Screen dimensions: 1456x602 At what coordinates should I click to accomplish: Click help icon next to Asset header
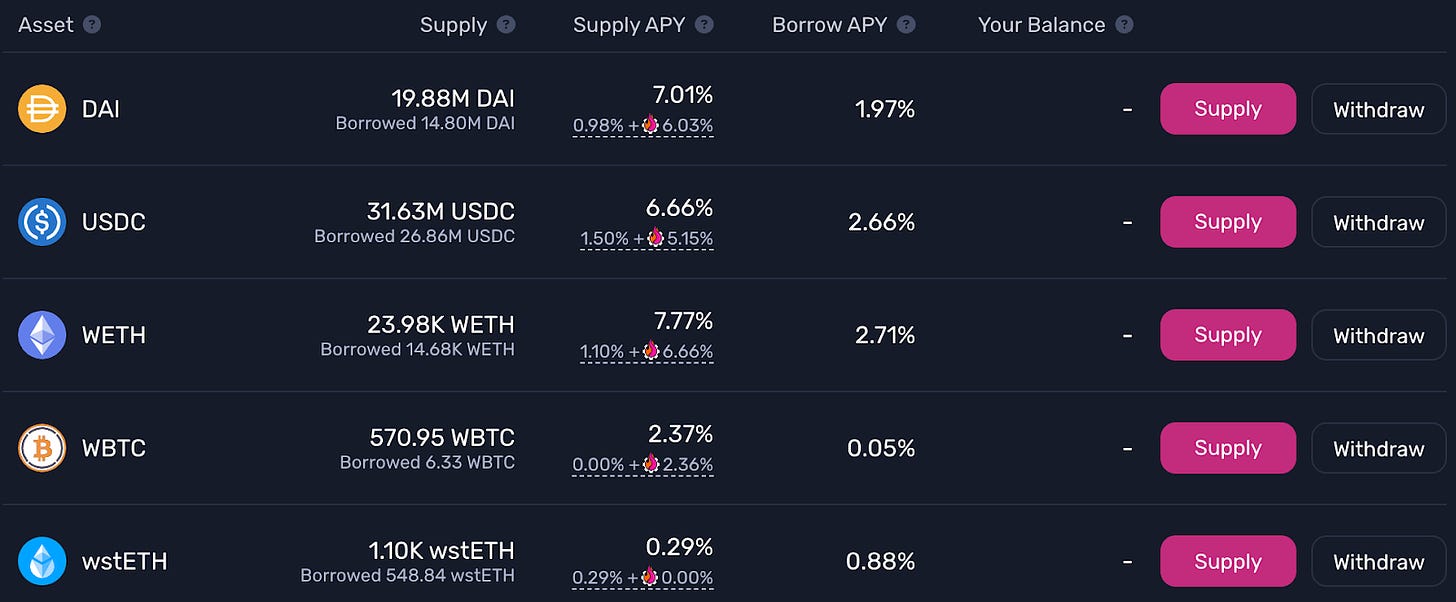point(92,25)
